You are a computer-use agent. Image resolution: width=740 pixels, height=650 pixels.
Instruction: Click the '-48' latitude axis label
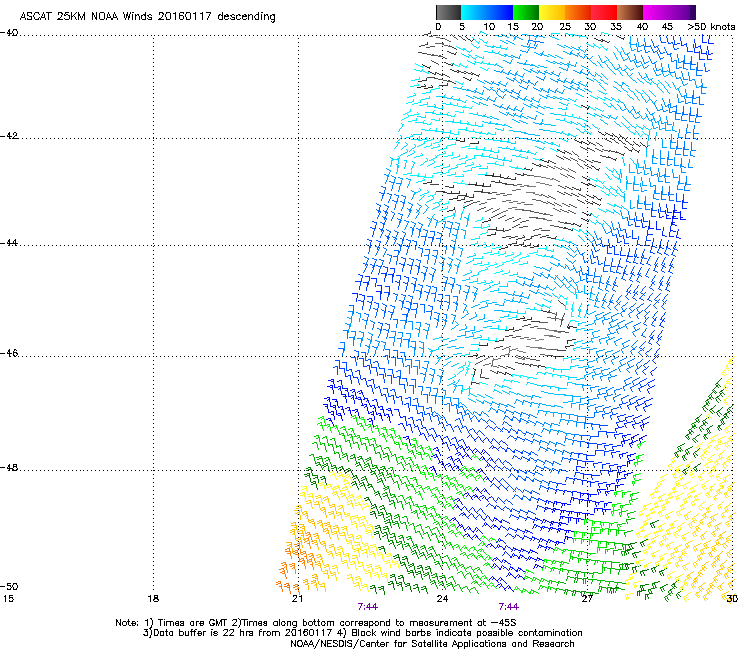pyautogui.click(x=9, y=468)
